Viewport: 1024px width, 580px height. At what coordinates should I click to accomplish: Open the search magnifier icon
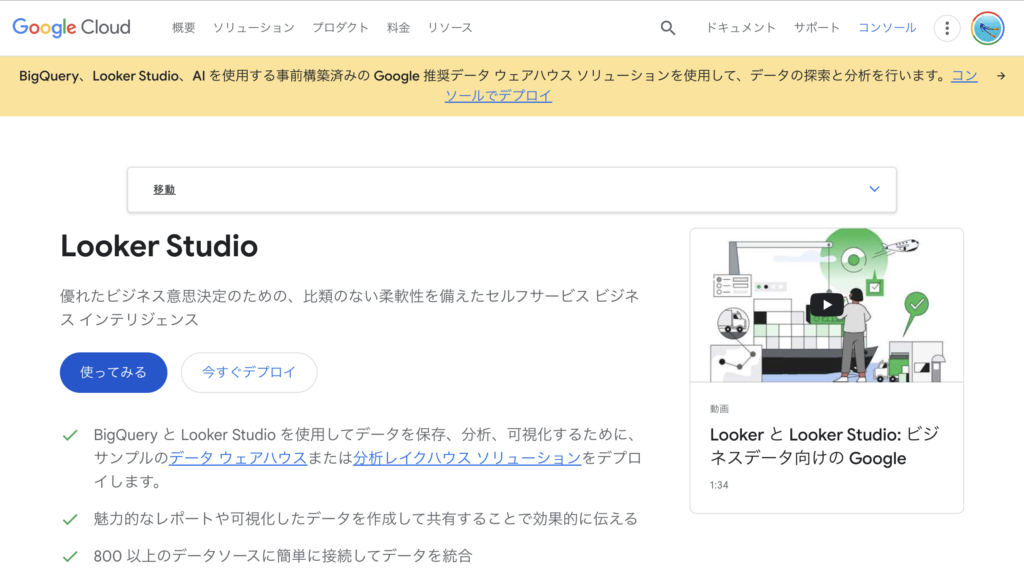pos(668,28)
